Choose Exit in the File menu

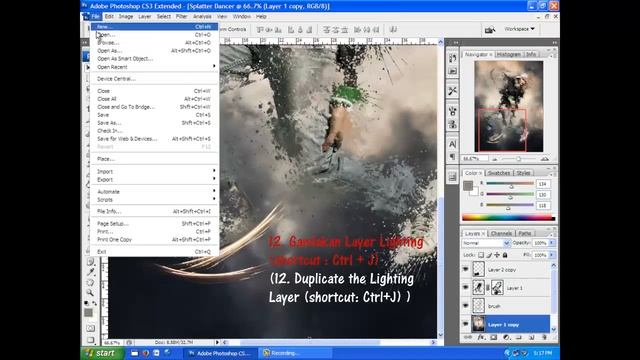(x=155, y=252)
